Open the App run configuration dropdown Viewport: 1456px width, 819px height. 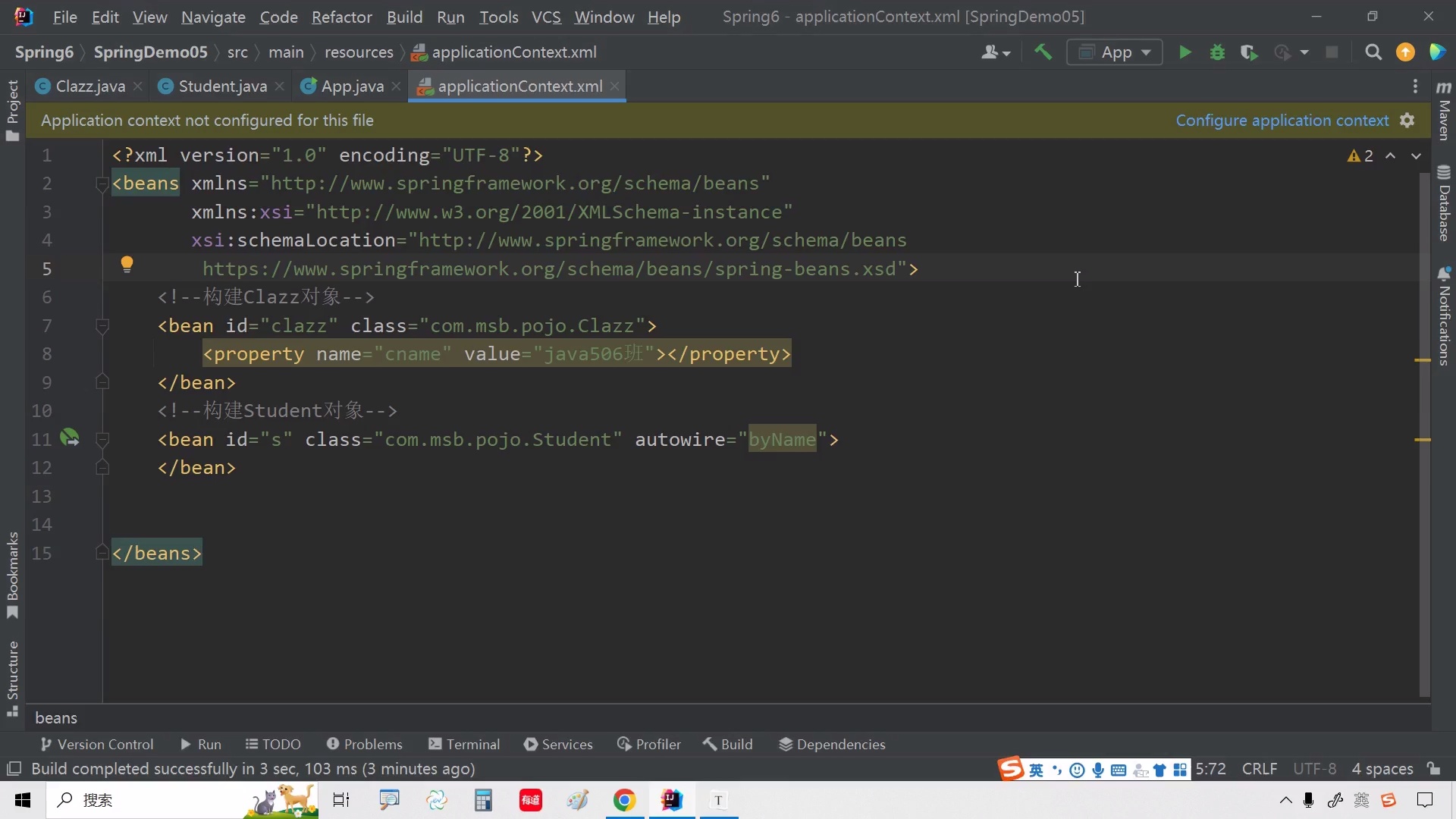[1115, 52]
